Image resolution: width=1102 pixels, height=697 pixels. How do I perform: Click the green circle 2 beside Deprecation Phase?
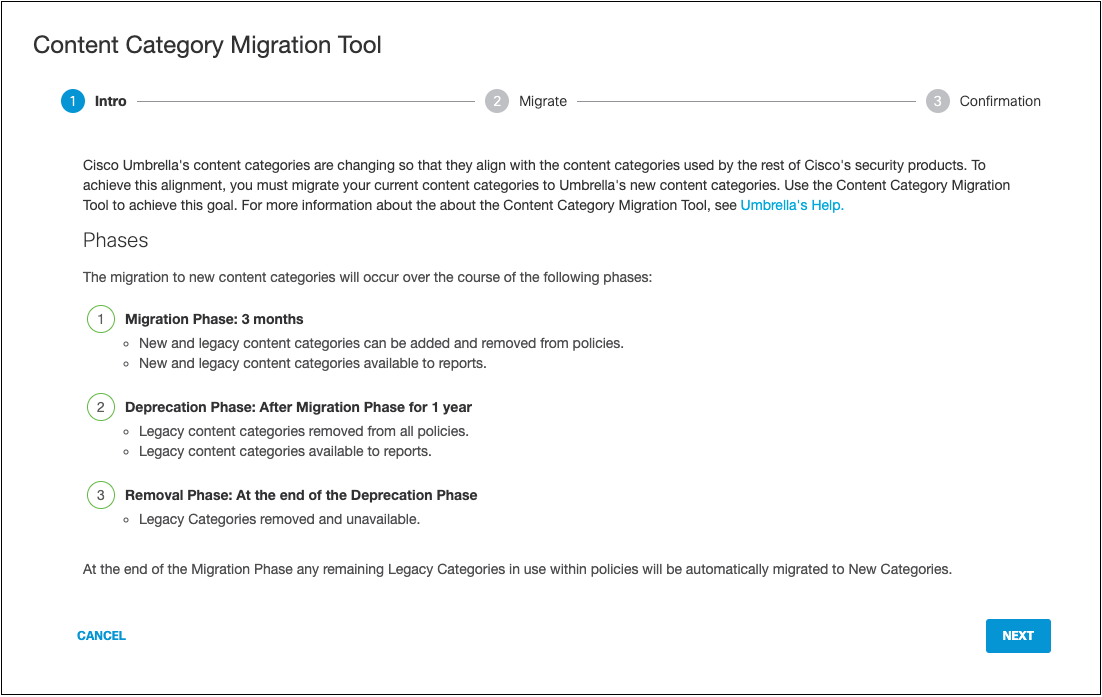pyautogui.click(x=101, y=407)
